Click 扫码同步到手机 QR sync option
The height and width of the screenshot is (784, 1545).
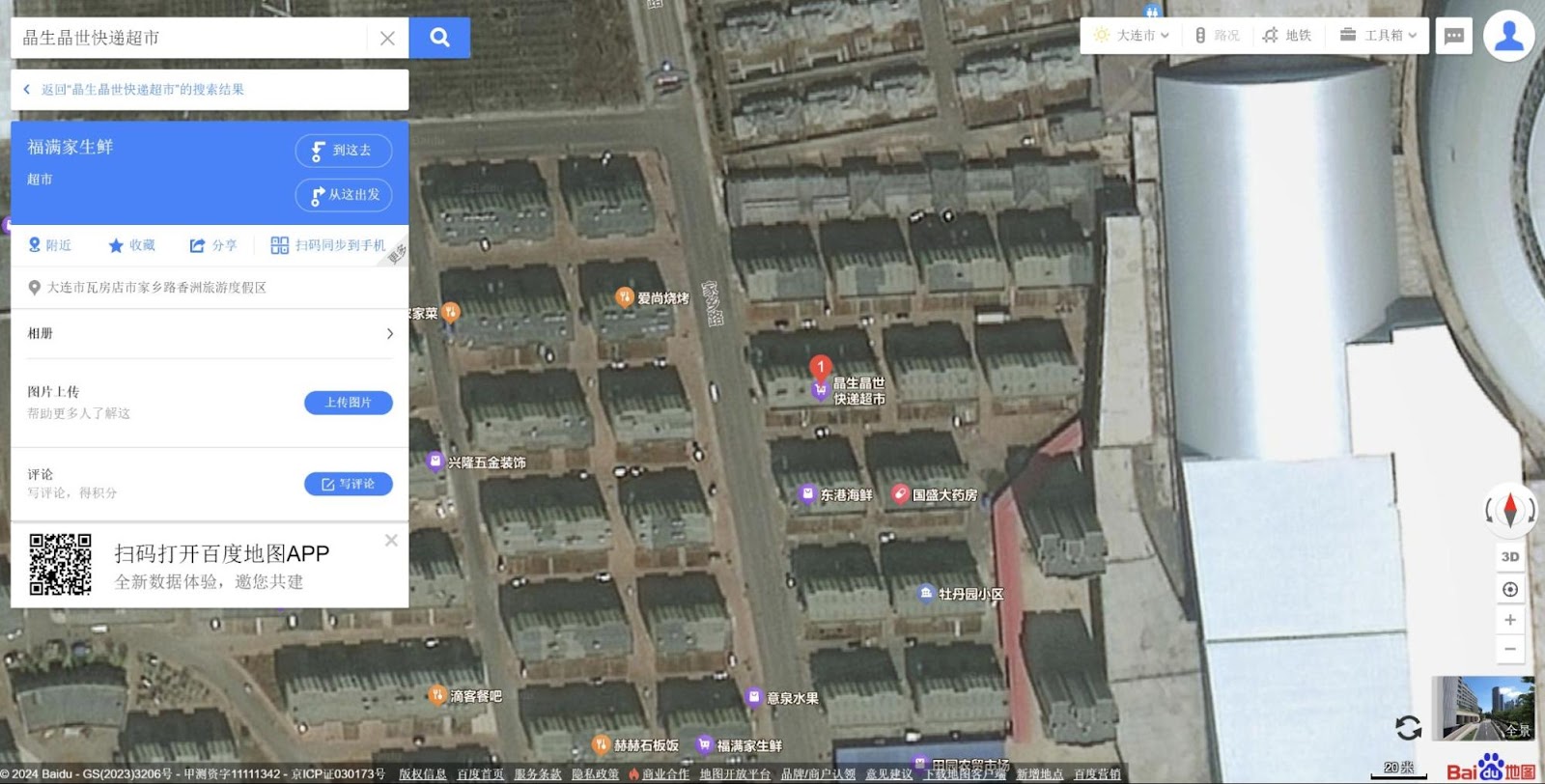pos(328,245)
